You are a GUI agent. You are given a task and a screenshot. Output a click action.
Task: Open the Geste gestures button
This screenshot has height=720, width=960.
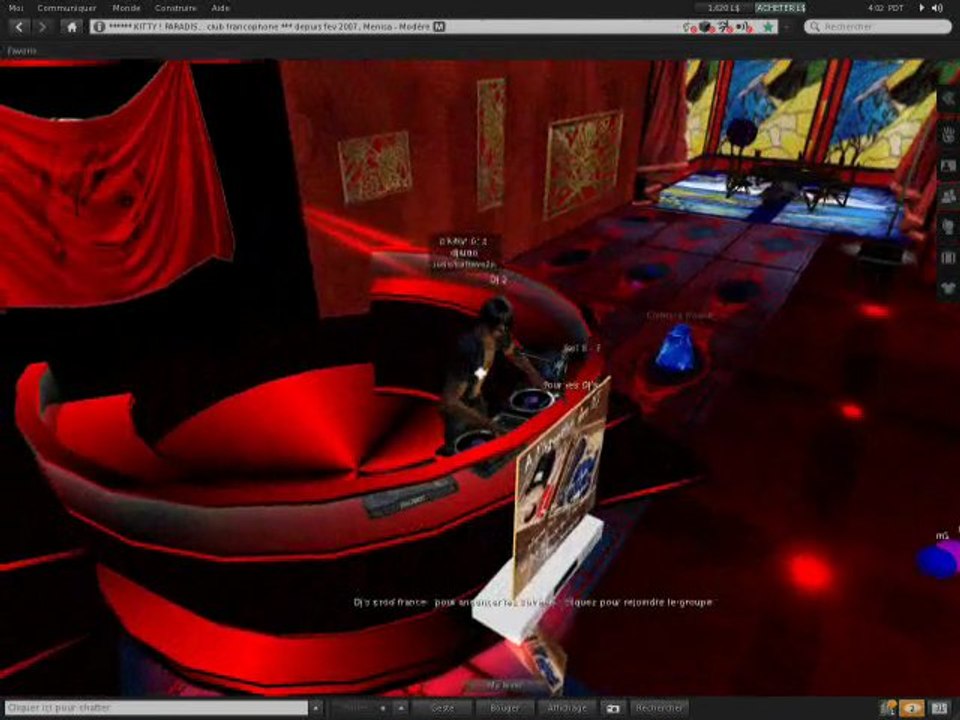(x=443, y=708)
